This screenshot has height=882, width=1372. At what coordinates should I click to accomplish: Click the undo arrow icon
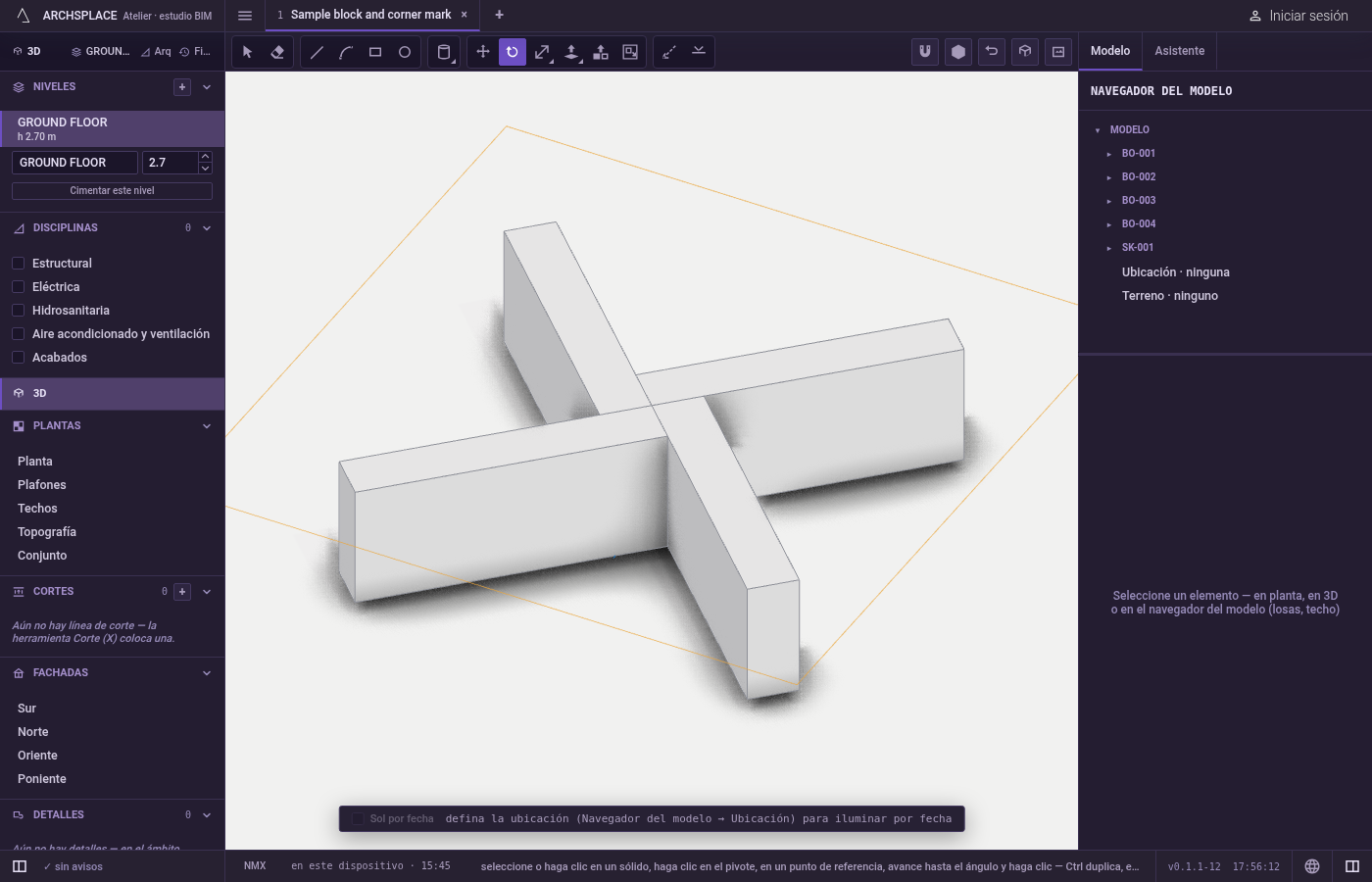(992, 52)
